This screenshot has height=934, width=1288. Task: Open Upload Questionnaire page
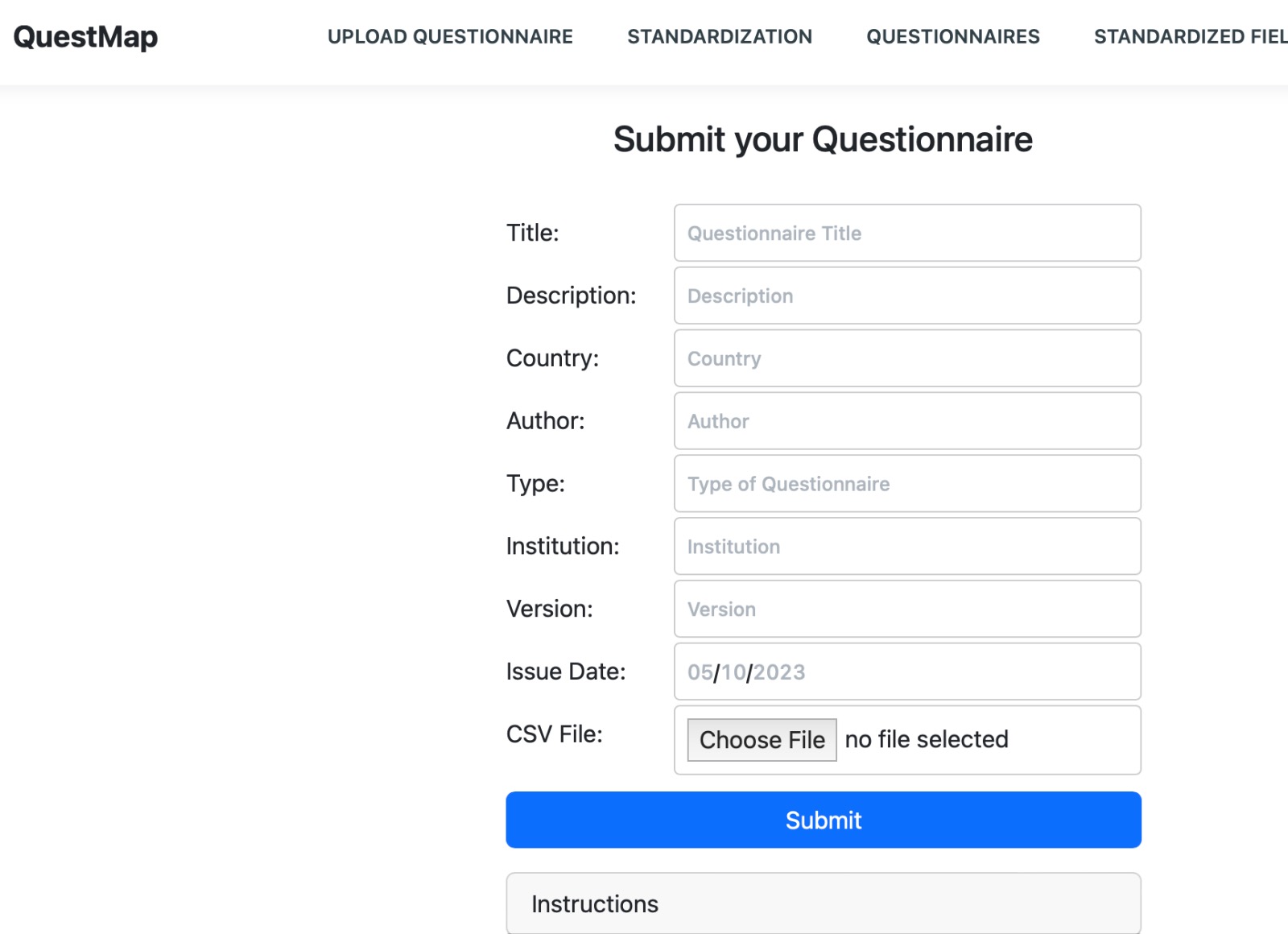tap(450, 37)
